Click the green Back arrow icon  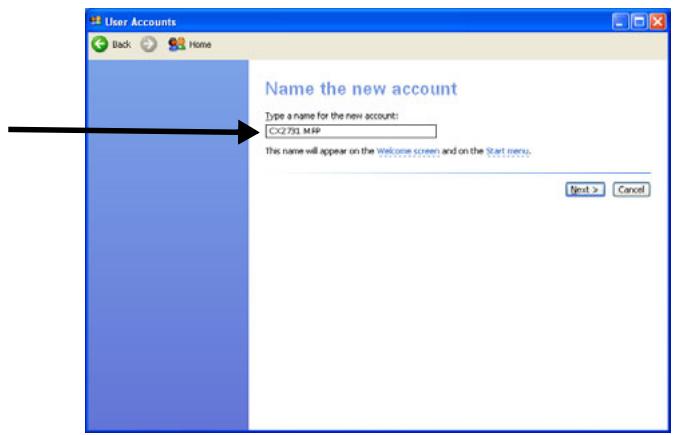[100, 46]
